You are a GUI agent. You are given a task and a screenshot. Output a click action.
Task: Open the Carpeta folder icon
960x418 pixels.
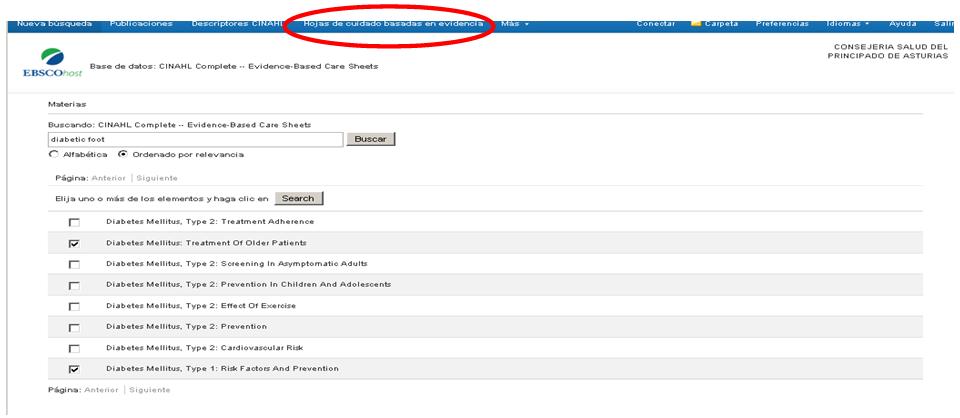tap(696, 23)
